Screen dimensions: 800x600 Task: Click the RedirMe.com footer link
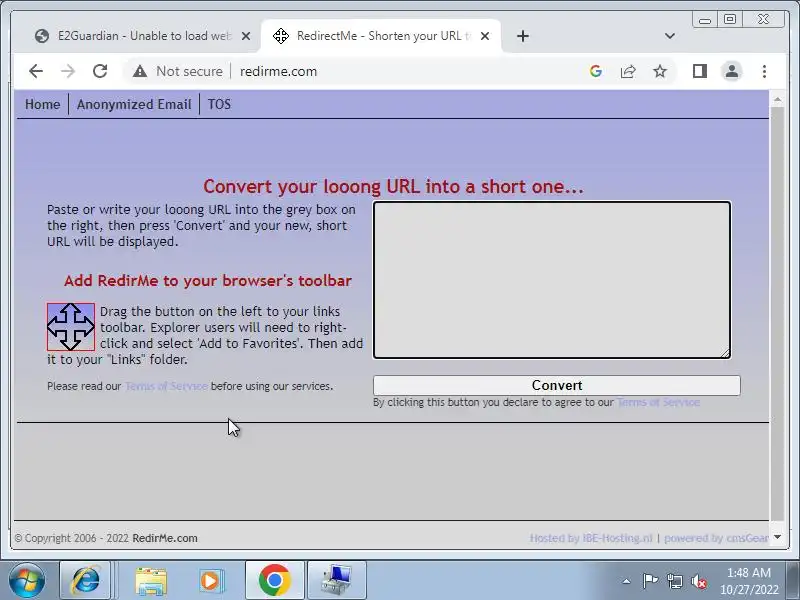[165, 538]
